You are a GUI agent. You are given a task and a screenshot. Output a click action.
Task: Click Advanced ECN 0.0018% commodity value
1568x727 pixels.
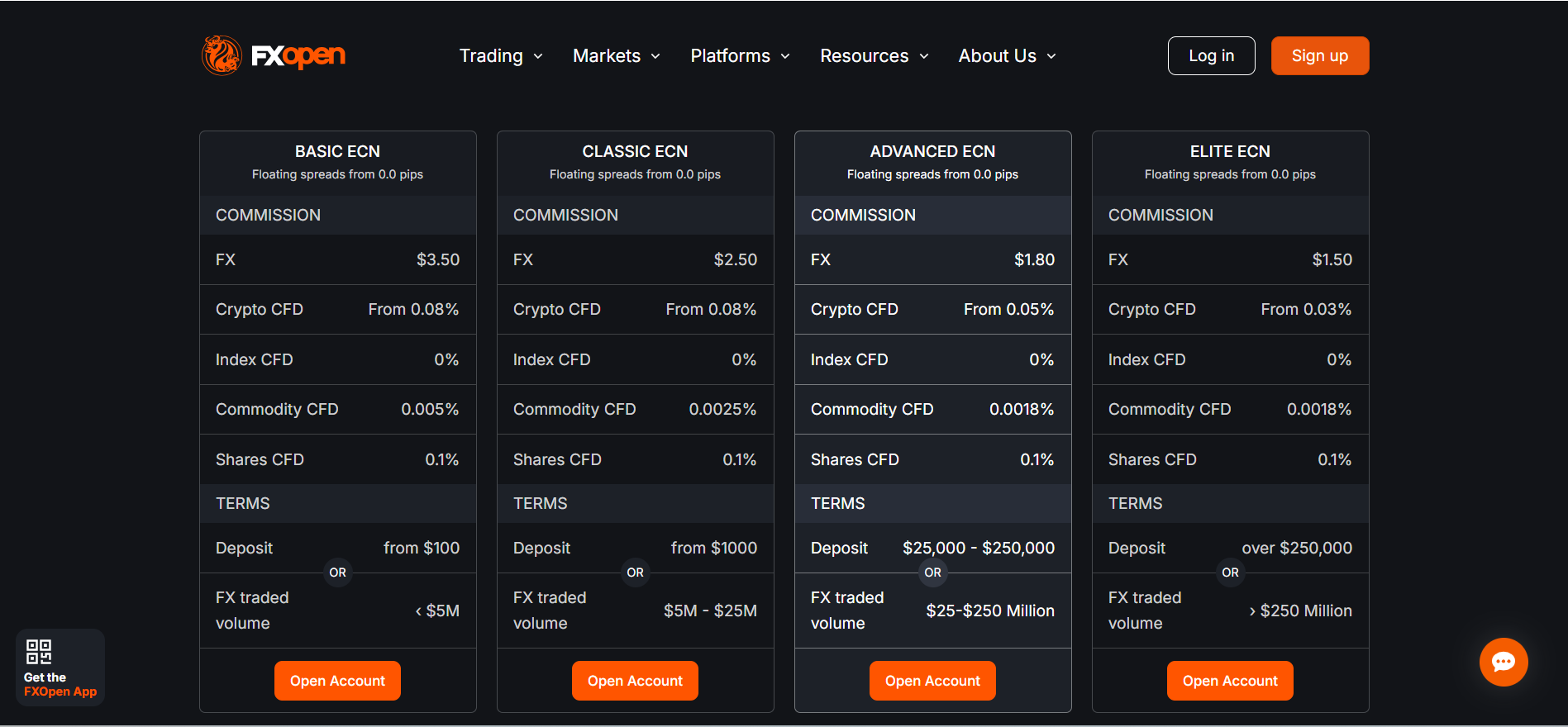point(1022,409)
